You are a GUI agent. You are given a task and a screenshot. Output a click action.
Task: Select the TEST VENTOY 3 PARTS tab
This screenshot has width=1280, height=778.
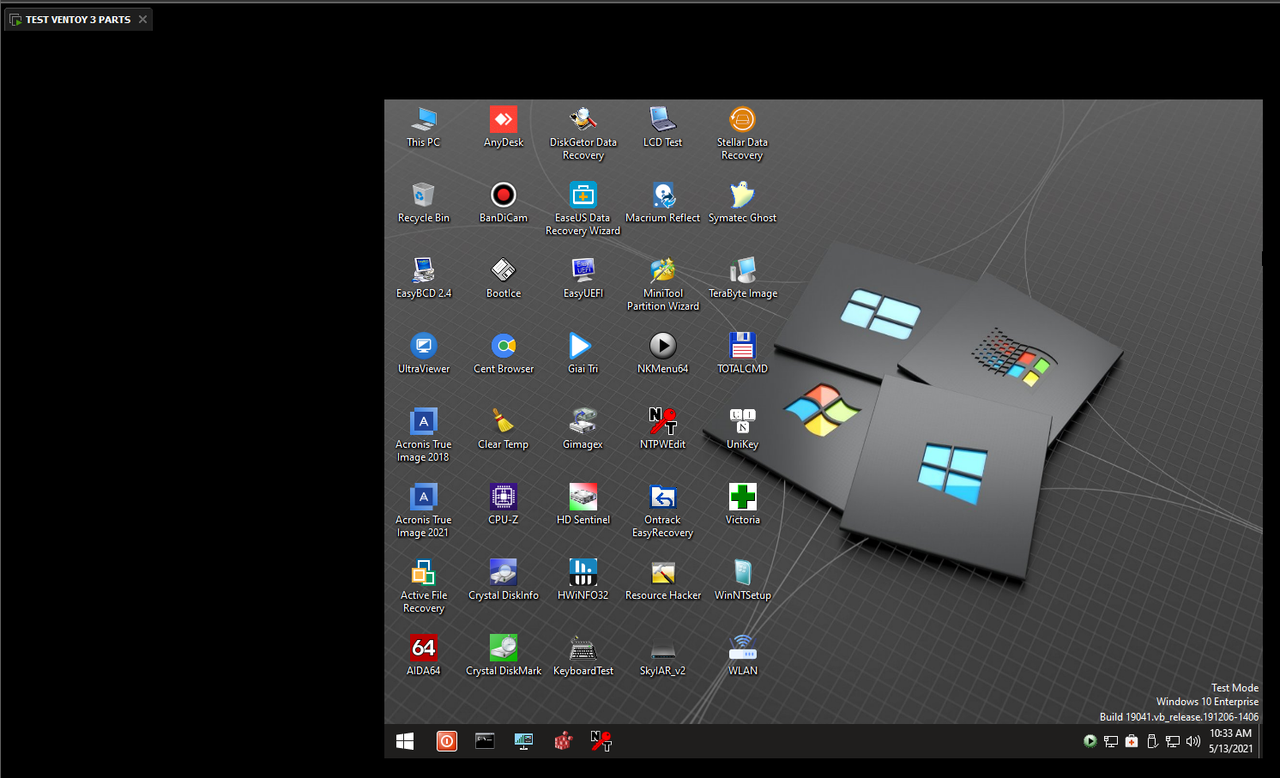[78, 19]
